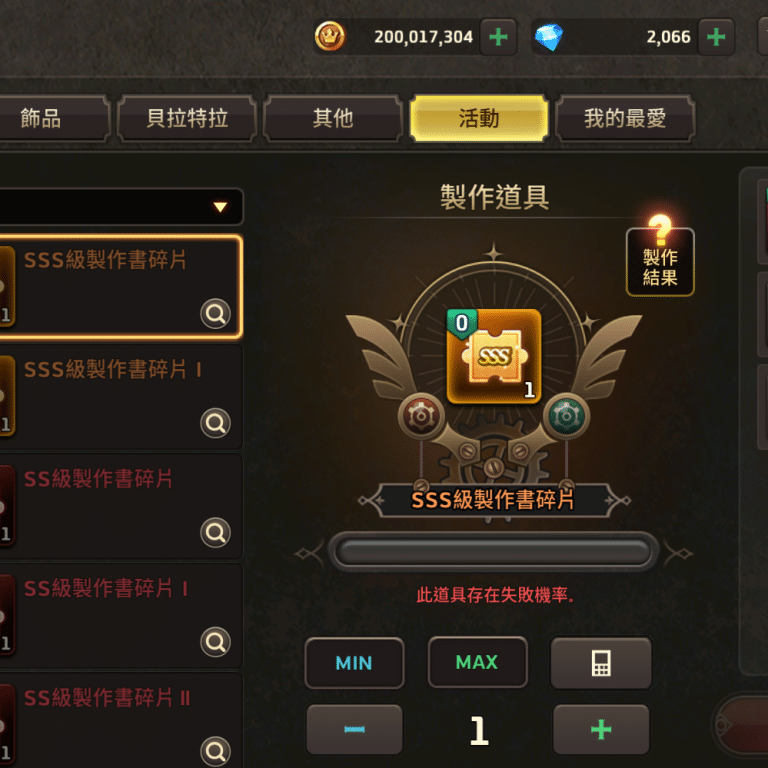The image size is (768, 768).
Task: Inspect SSS級製作書碎片 I with its magnifier icon
Action: click(216, 423)
